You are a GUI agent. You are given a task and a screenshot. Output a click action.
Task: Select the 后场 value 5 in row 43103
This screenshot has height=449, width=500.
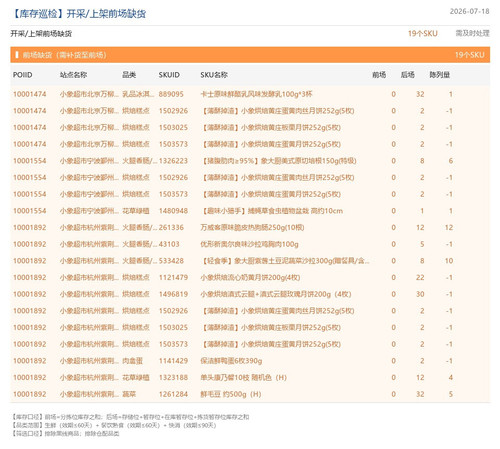(422, 244)
